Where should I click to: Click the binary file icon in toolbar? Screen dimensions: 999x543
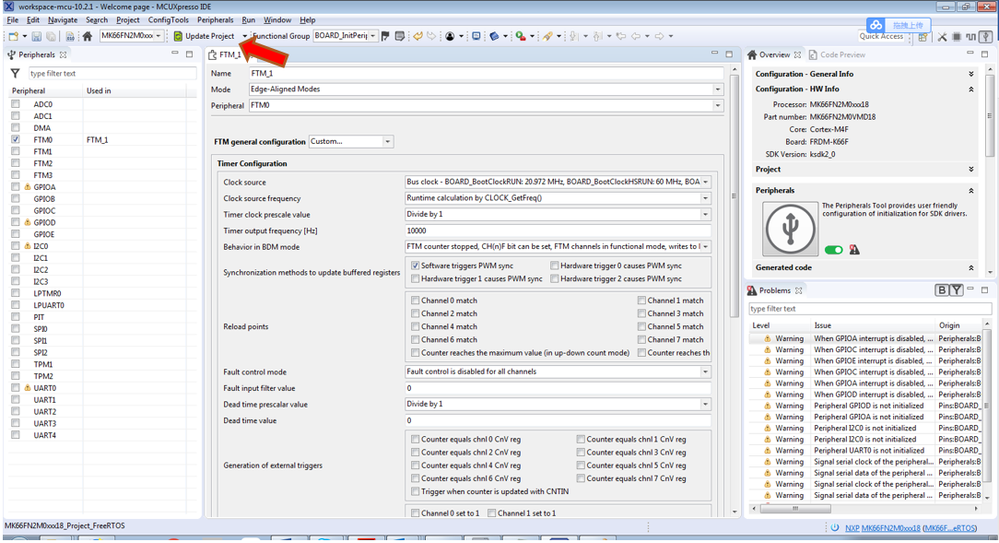[x=69, y=36]
